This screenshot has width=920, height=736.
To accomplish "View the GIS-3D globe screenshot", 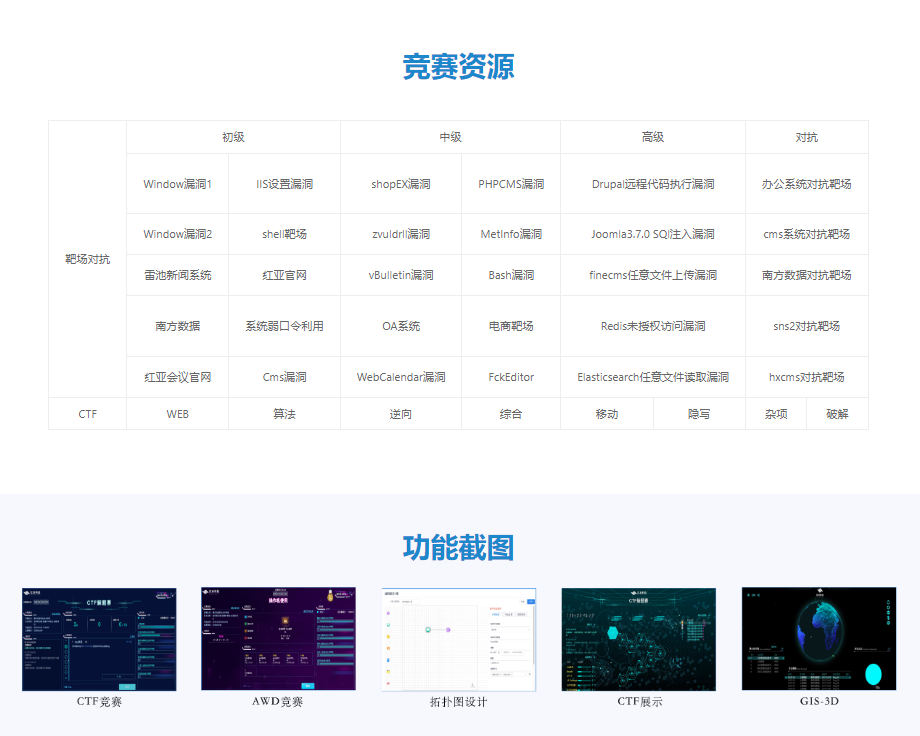I will coord(818,639).
